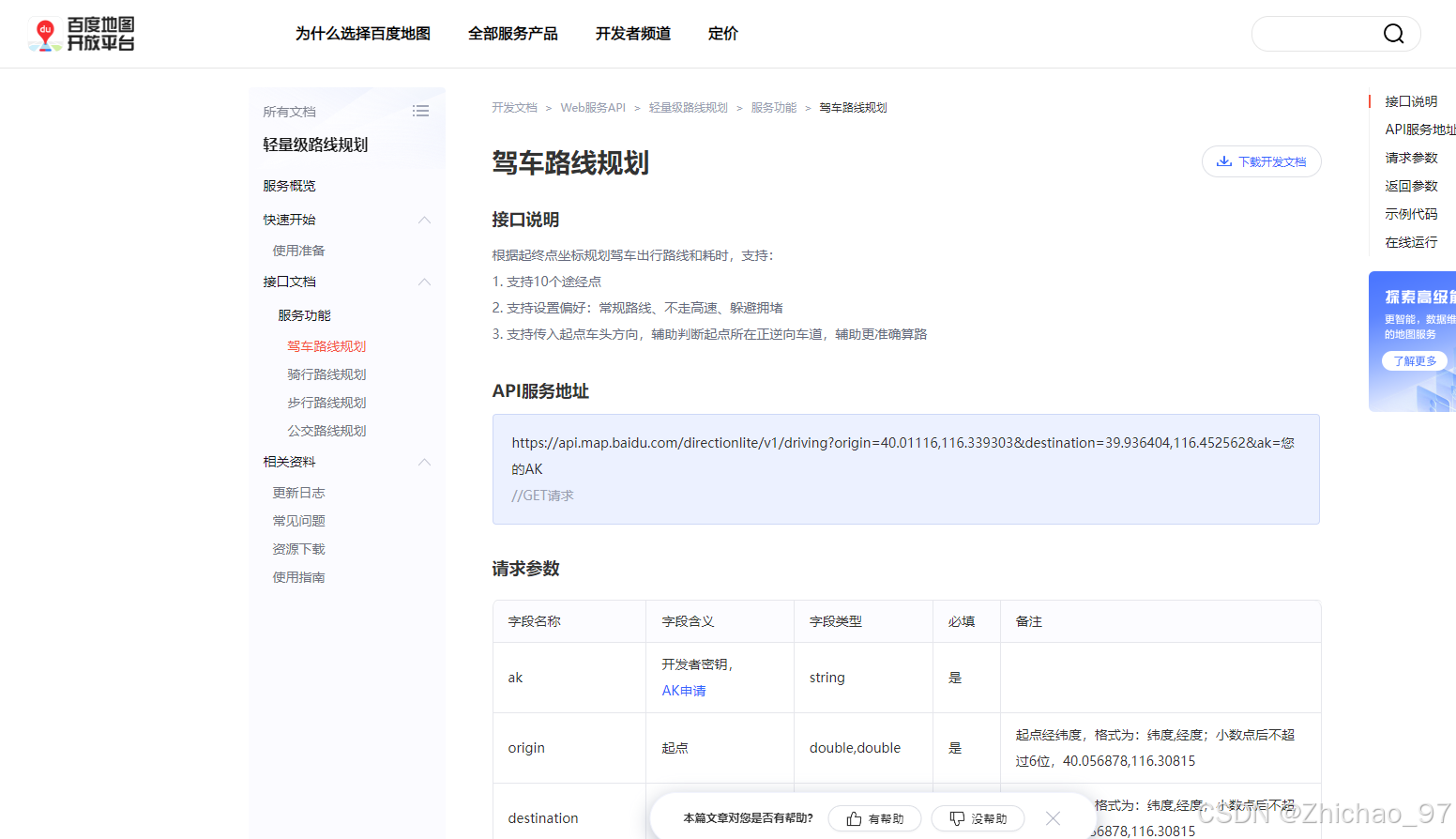Open 服务概览 in sidebar
The height and width of the screenshot is (839, 1456).
289,186
